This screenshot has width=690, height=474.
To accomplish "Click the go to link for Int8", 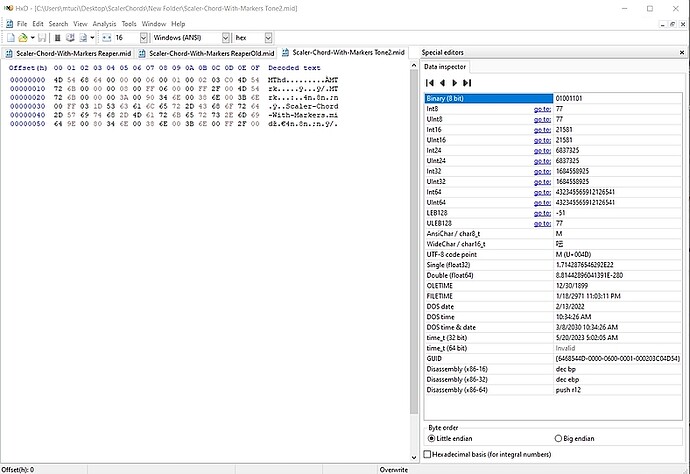I will click(542, 109).
